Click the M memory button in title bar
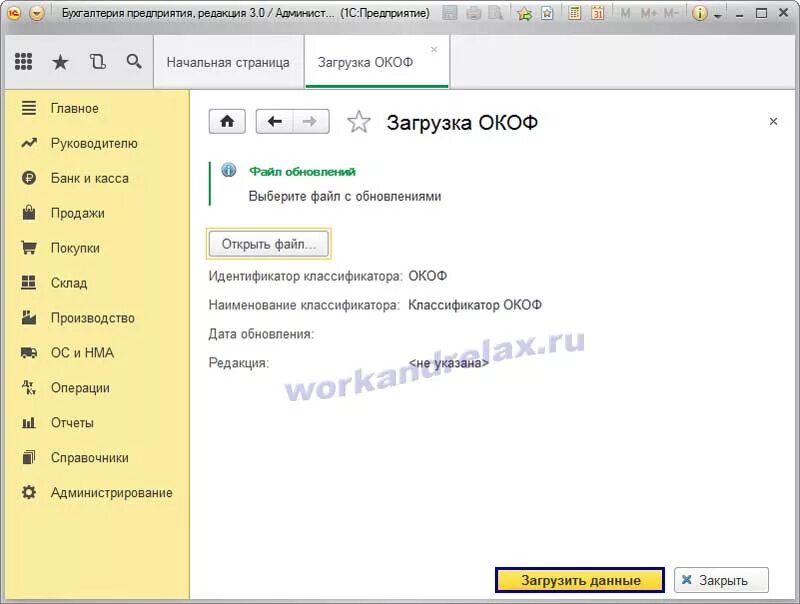Viewport: 800px width, 604px height. pos(625,13)
